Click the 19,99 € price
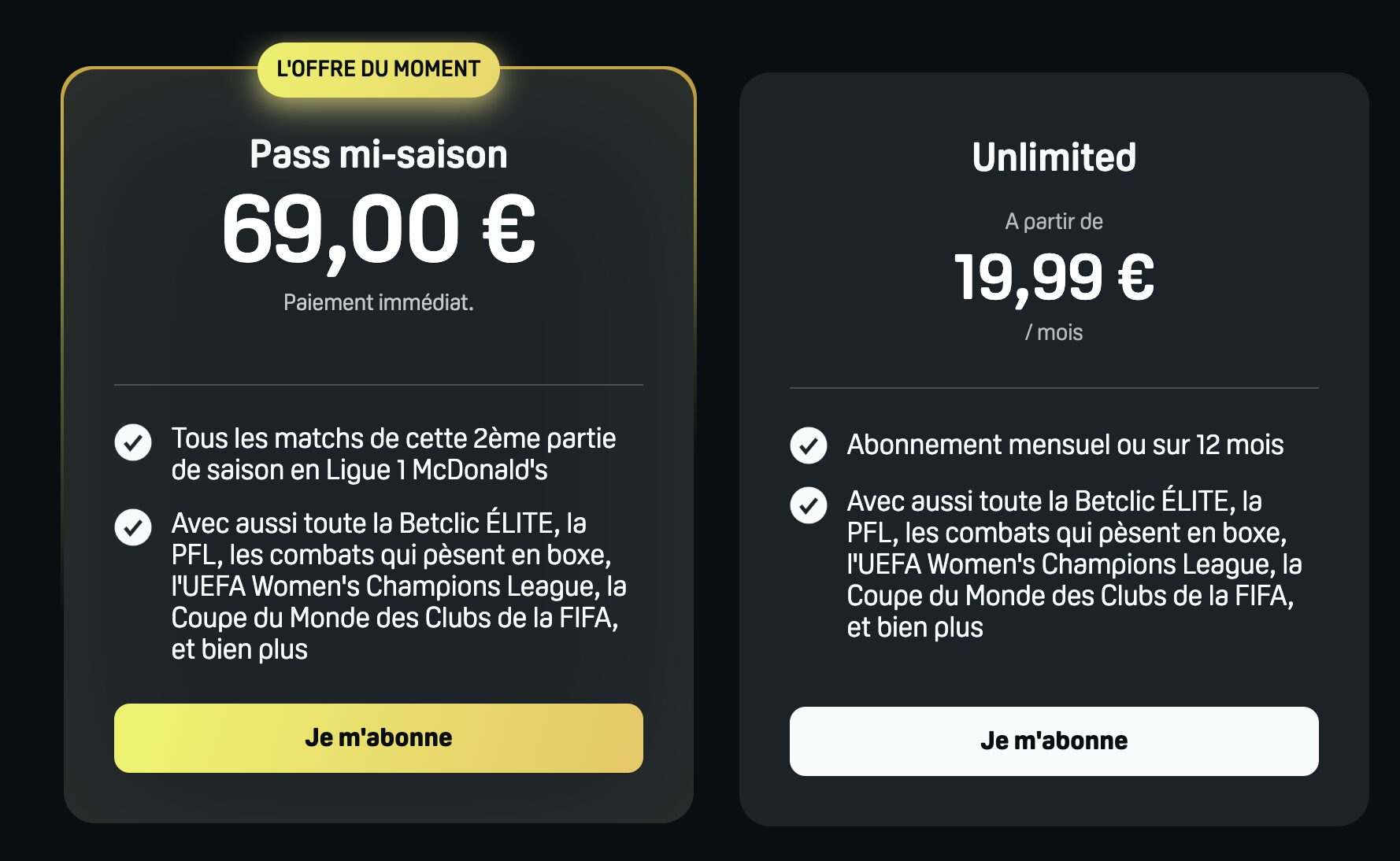The image size is (1400, 861). [1054, 278]
